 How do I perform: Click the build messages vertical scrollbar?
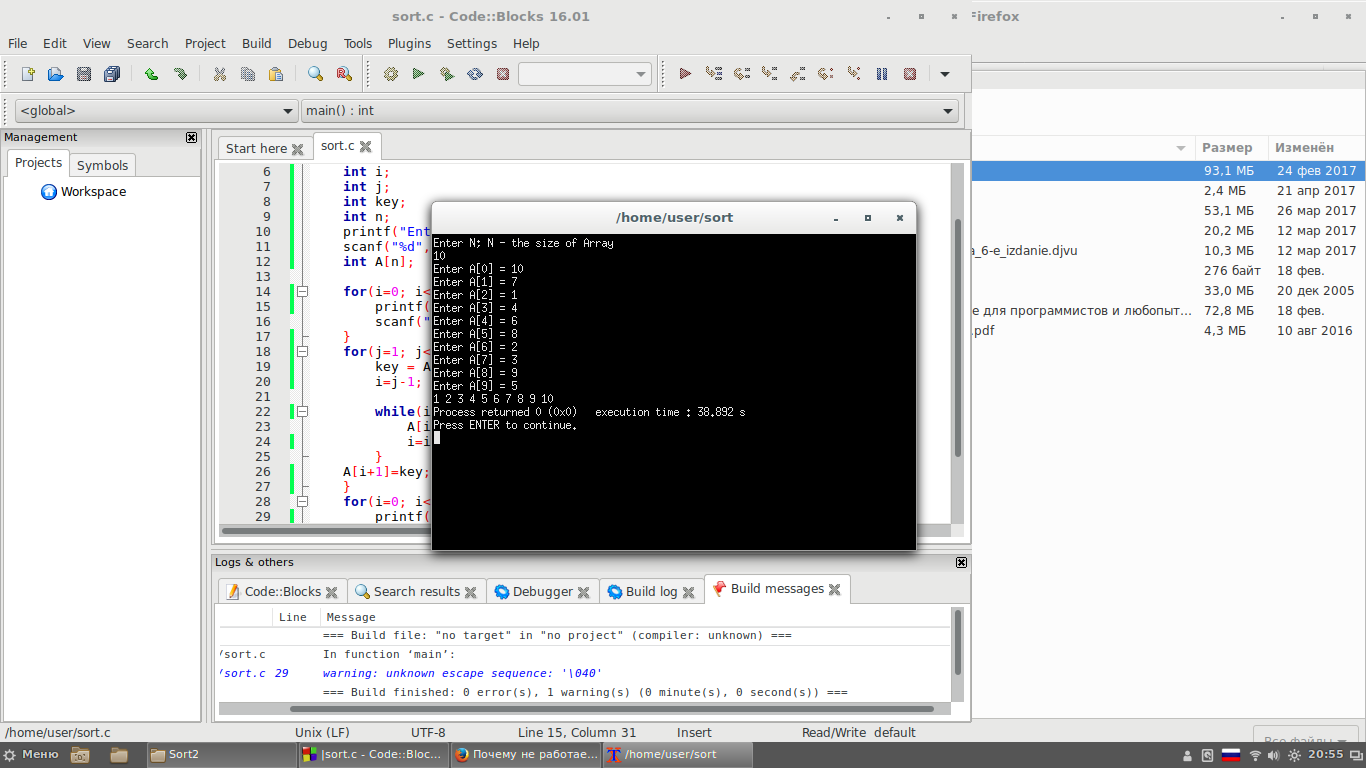[x=958, y=642]
